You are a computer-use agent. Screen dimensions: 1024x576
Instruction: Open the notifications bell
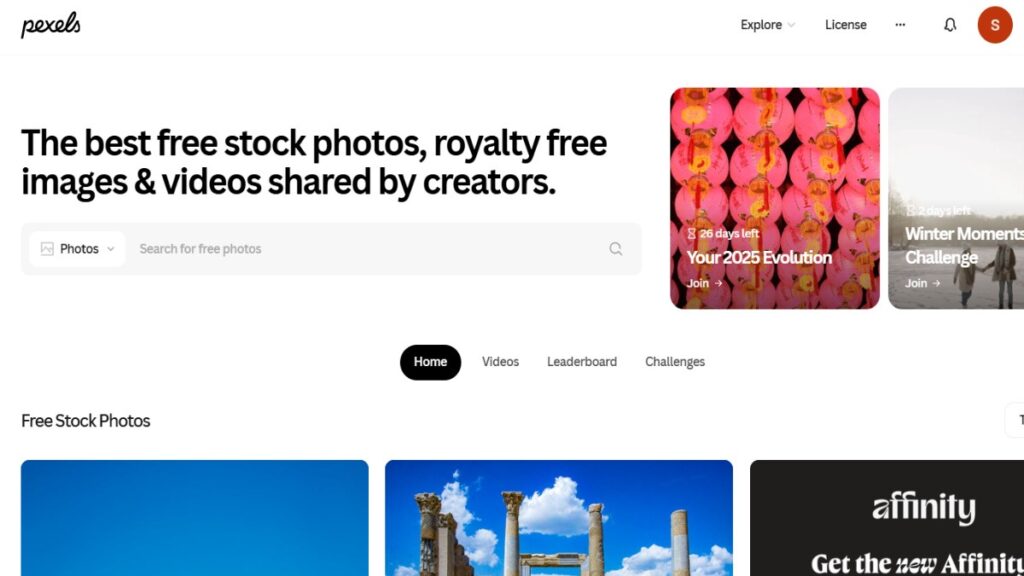pos(950,25)
